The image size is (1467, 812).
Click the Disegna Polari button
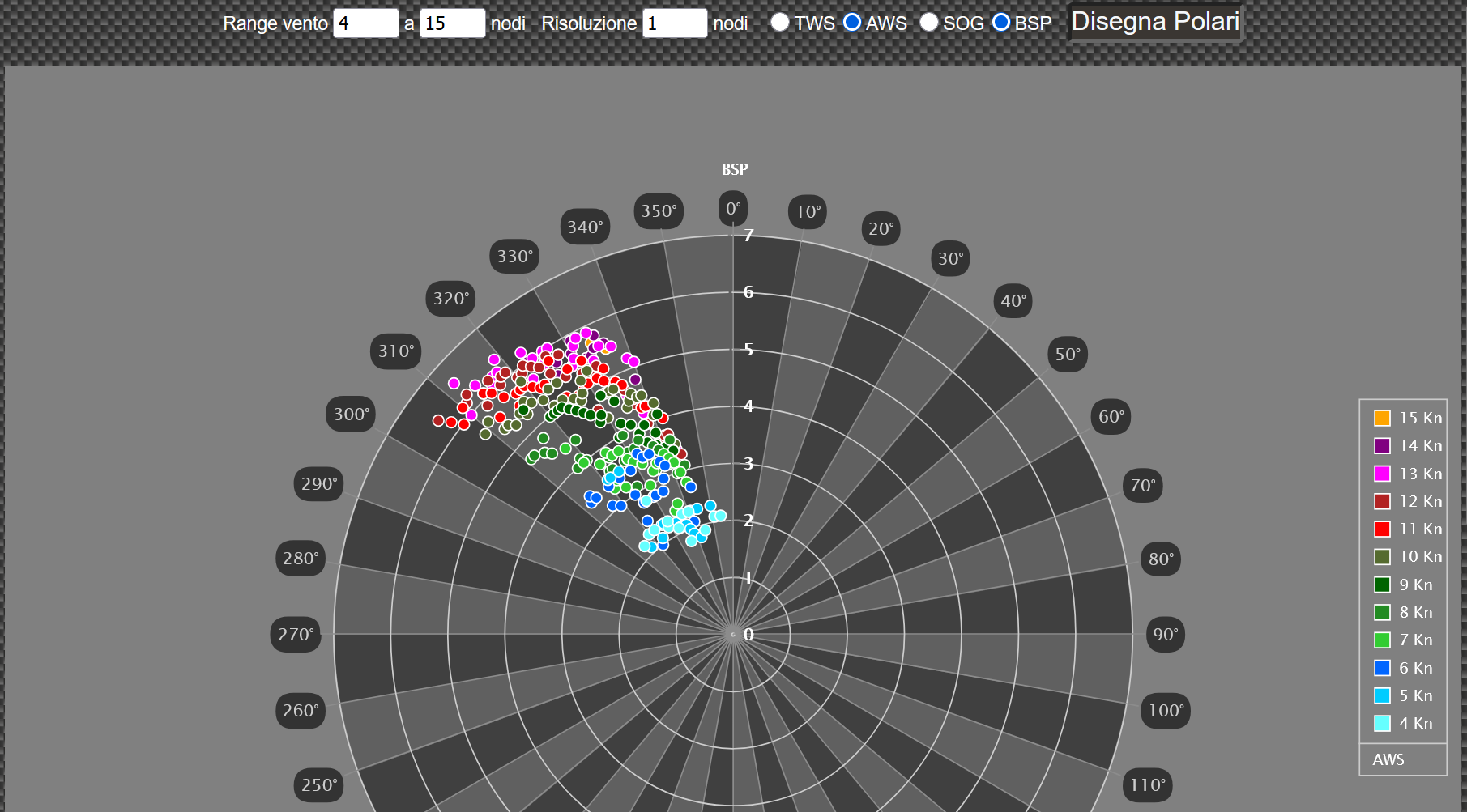(x=1154, y=22)
